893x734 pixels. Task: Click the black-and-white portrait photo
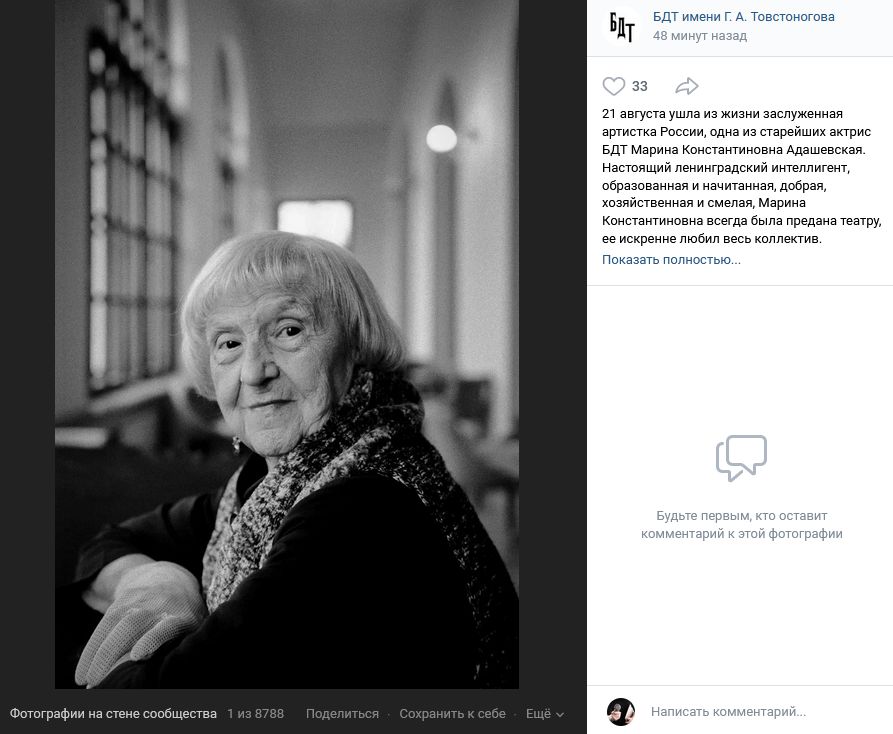(286, 344)
